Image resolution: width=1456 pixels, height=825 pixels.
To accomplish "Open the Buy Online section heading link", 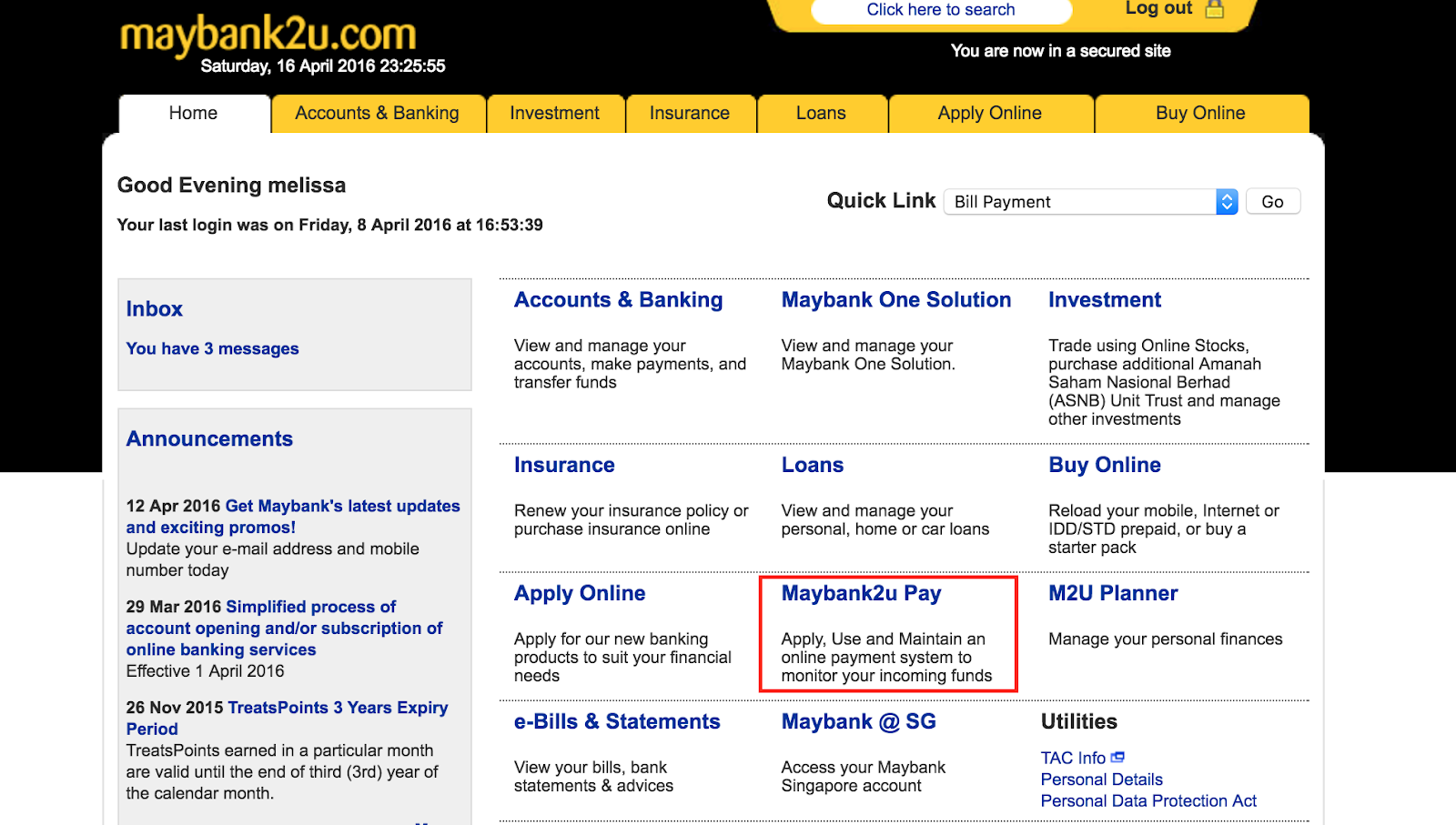I will pos(1105,466).
